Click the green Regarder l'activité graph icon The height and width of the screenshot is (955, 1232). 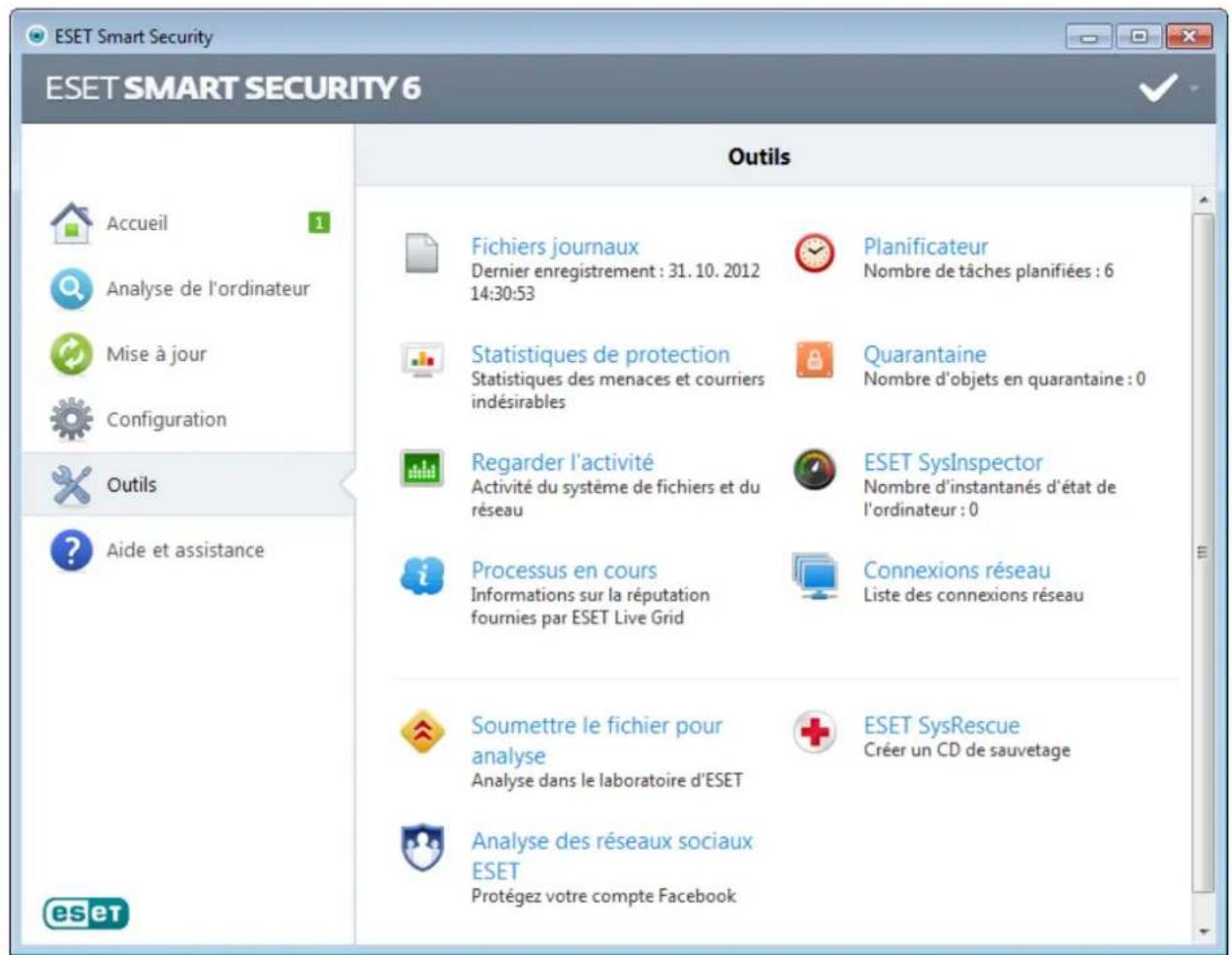(422, 470)
